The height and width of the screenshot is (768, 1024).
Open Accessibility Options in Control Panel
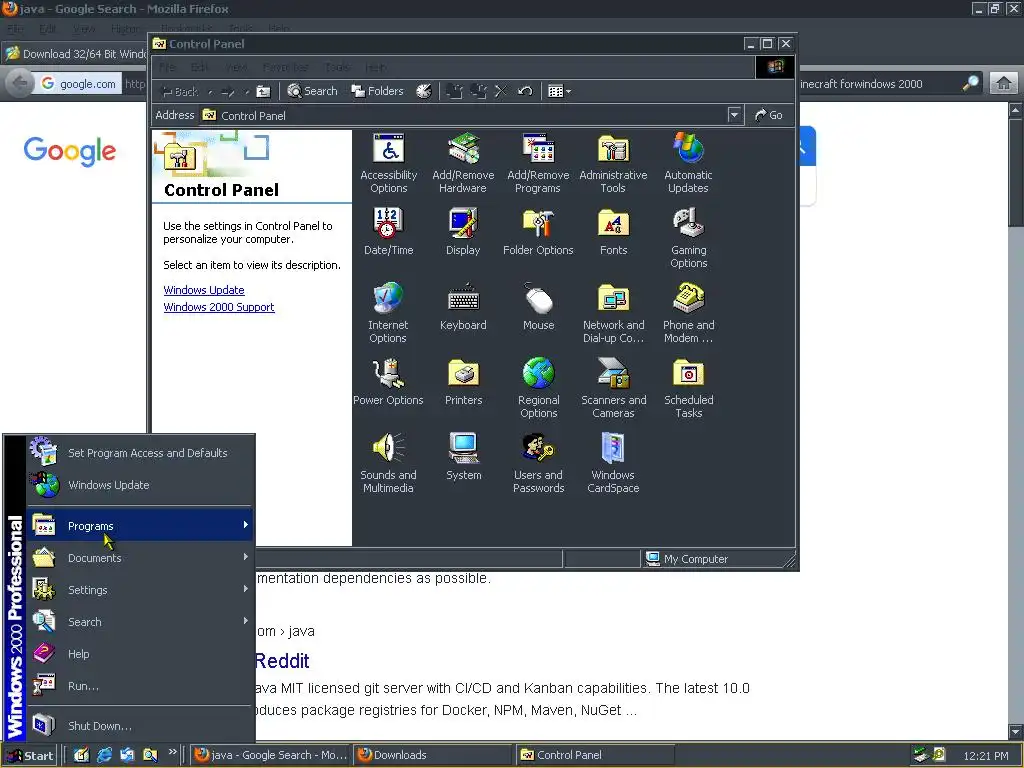(389, 163)
